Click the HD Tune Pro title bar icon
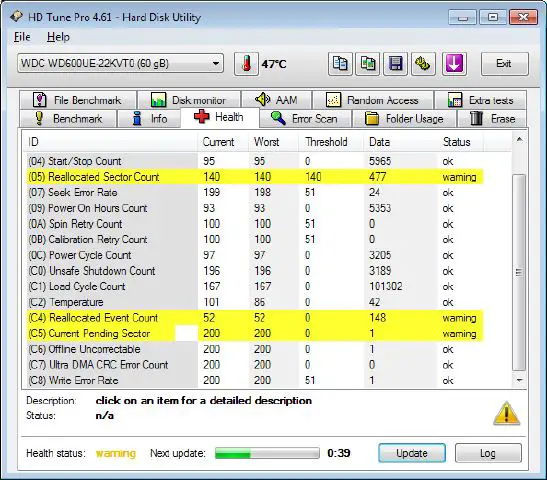547x480 pixels. tap(16, 16)
